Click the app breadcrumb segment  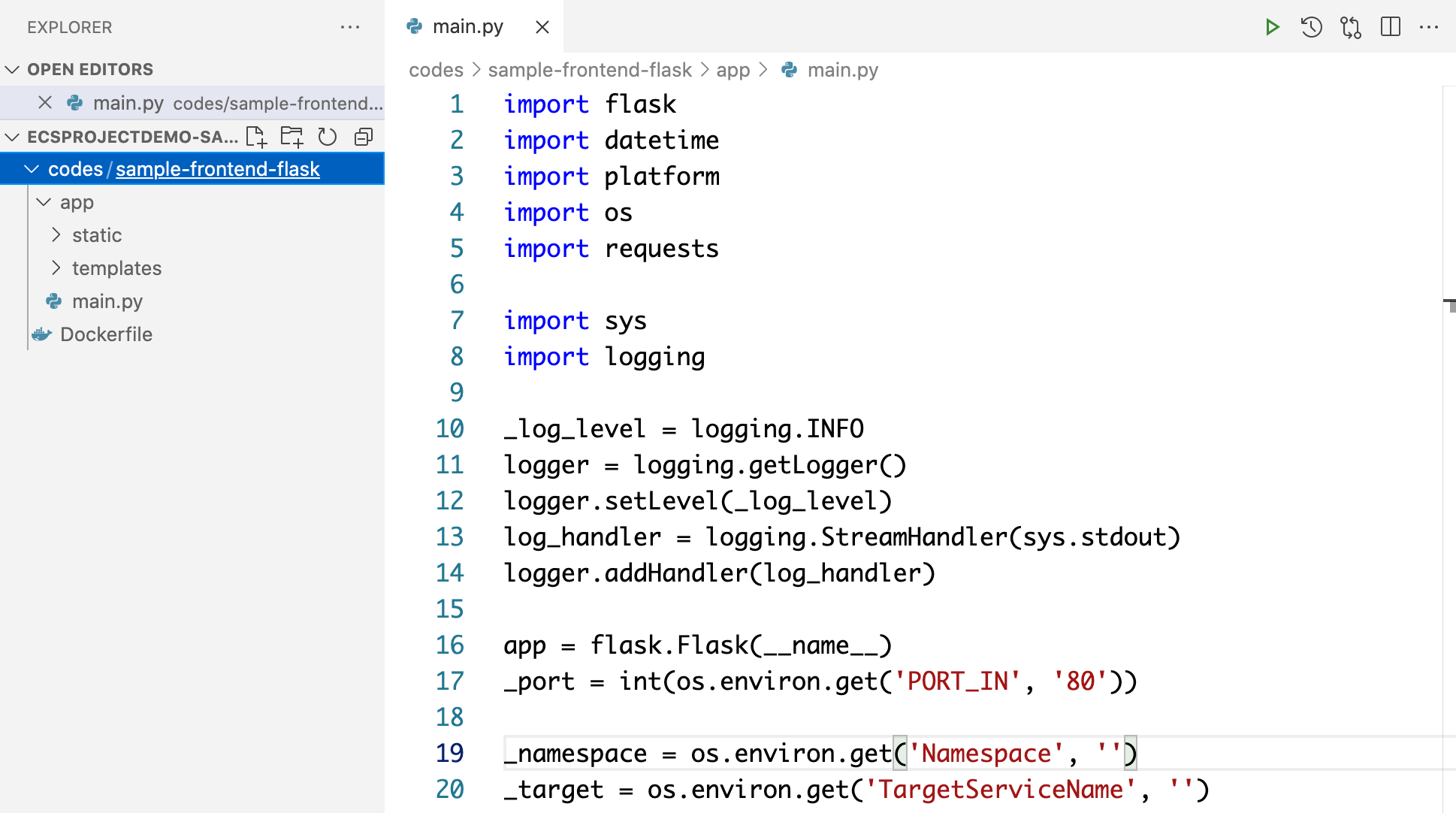click(733, 70)
